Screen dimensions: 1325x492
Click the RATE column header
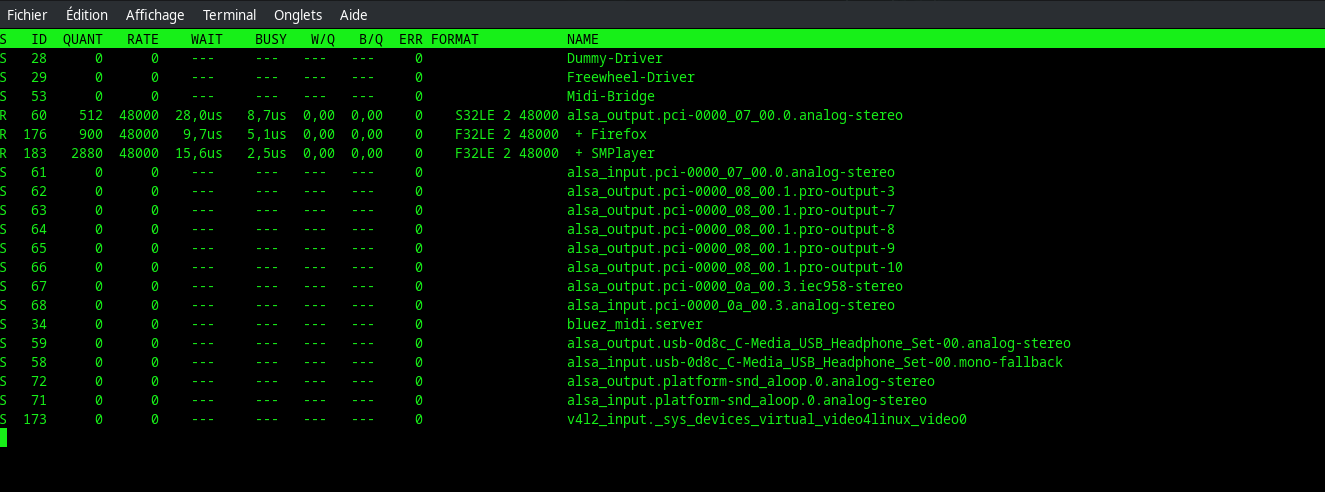pyautogui.click(x=143, y=40)
